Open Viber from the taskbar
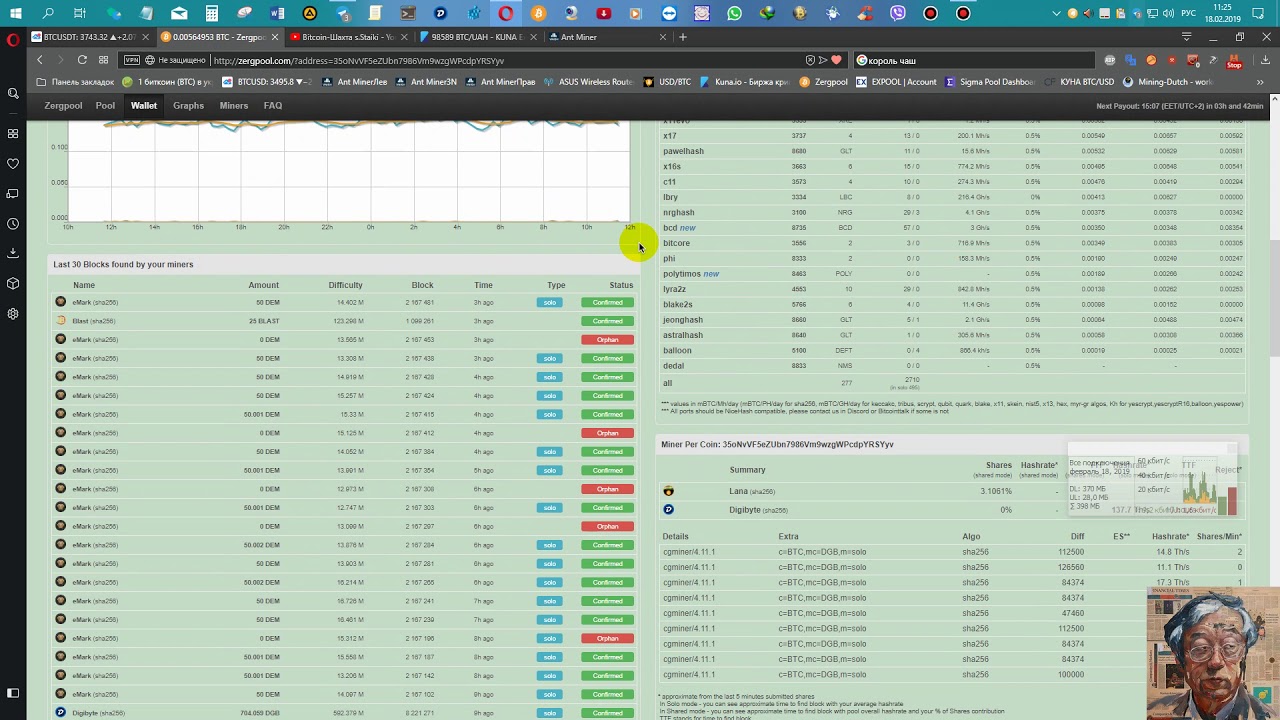The width and height of the screenshot is (1280, 720). pyautogui.click(x=898, y=13)
